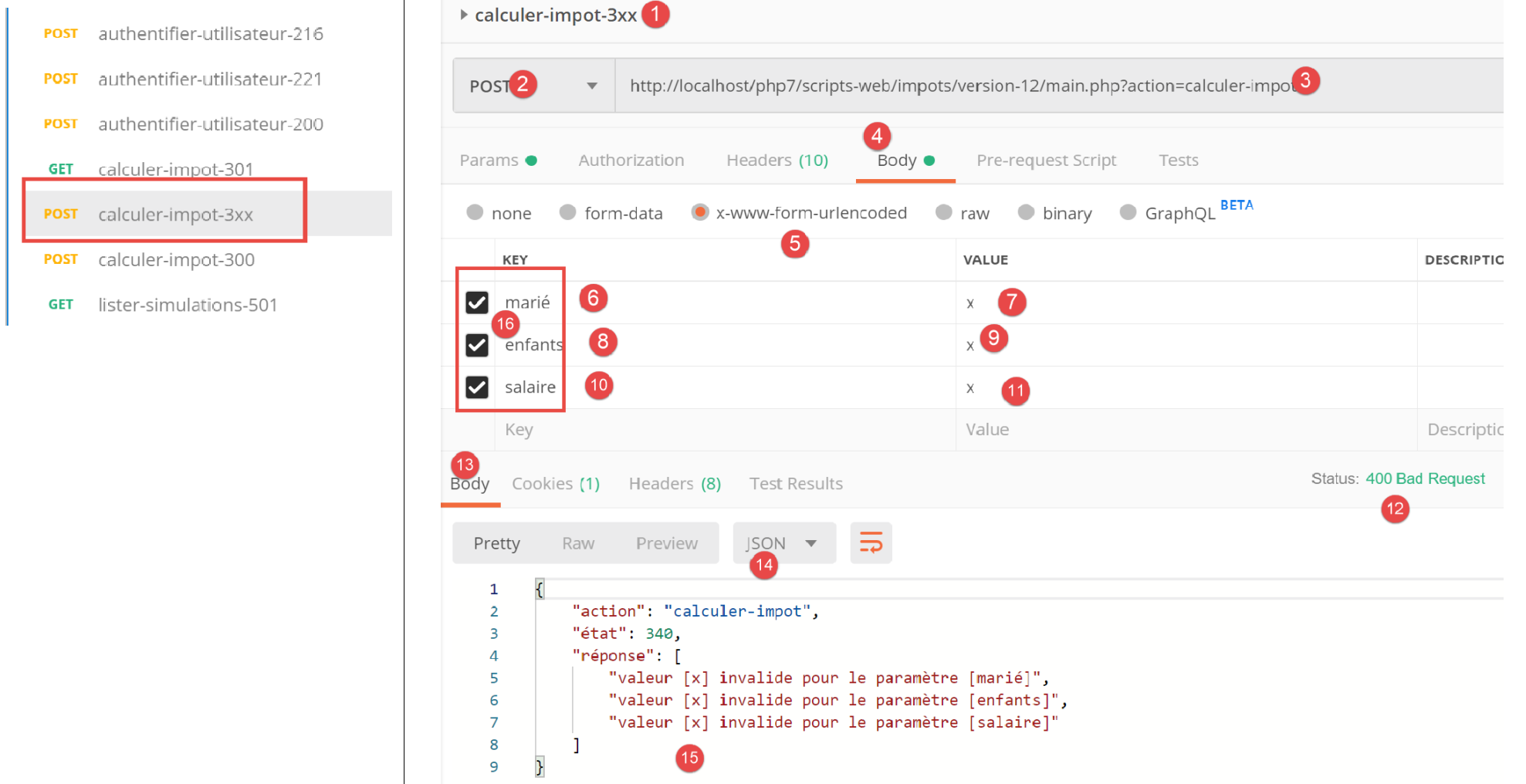Open the Headers (10) request tab
This screenshot has height=784, width=1526.
coord(777,161)
